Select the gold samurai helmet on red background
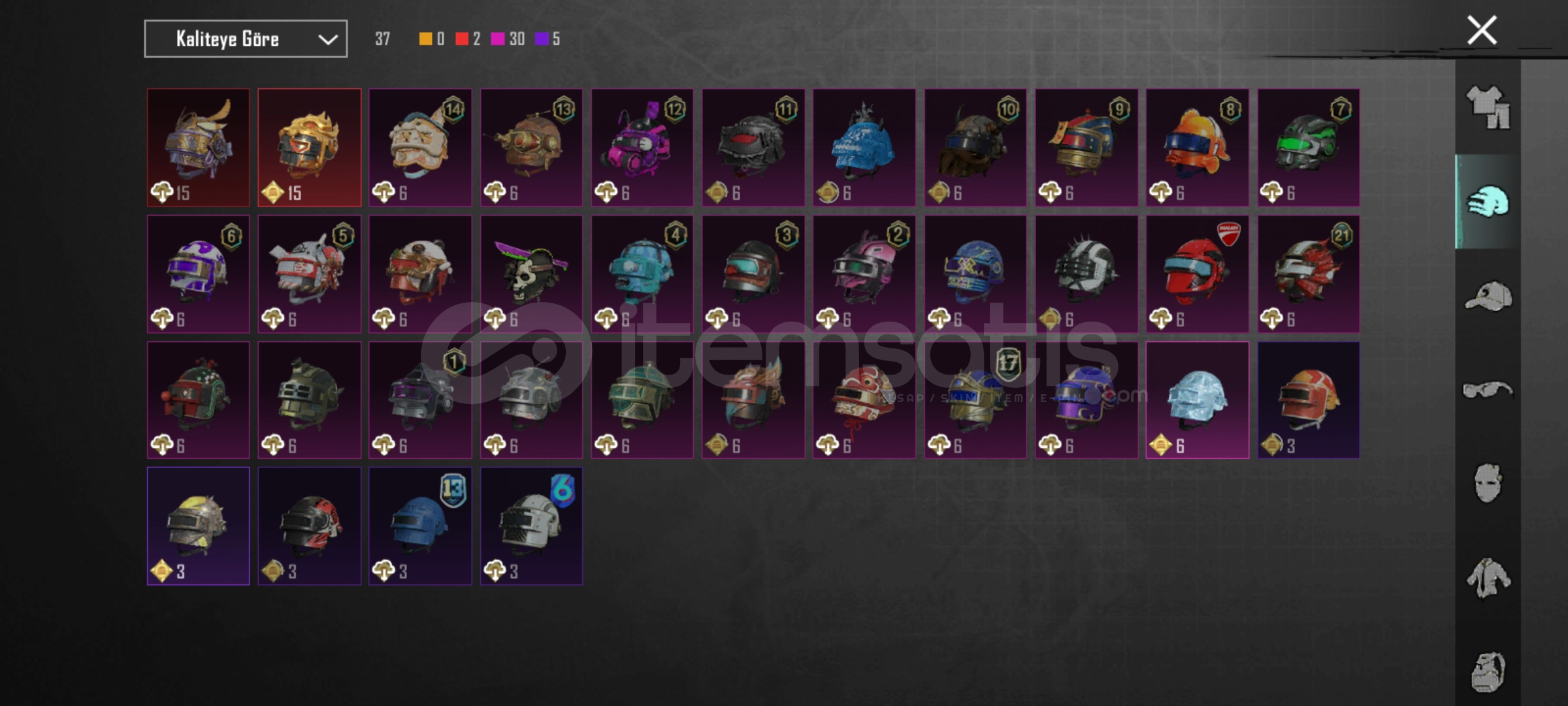The height and width of the screenshot is (706, 1568). pyautogui.click(x=309, y=148)
